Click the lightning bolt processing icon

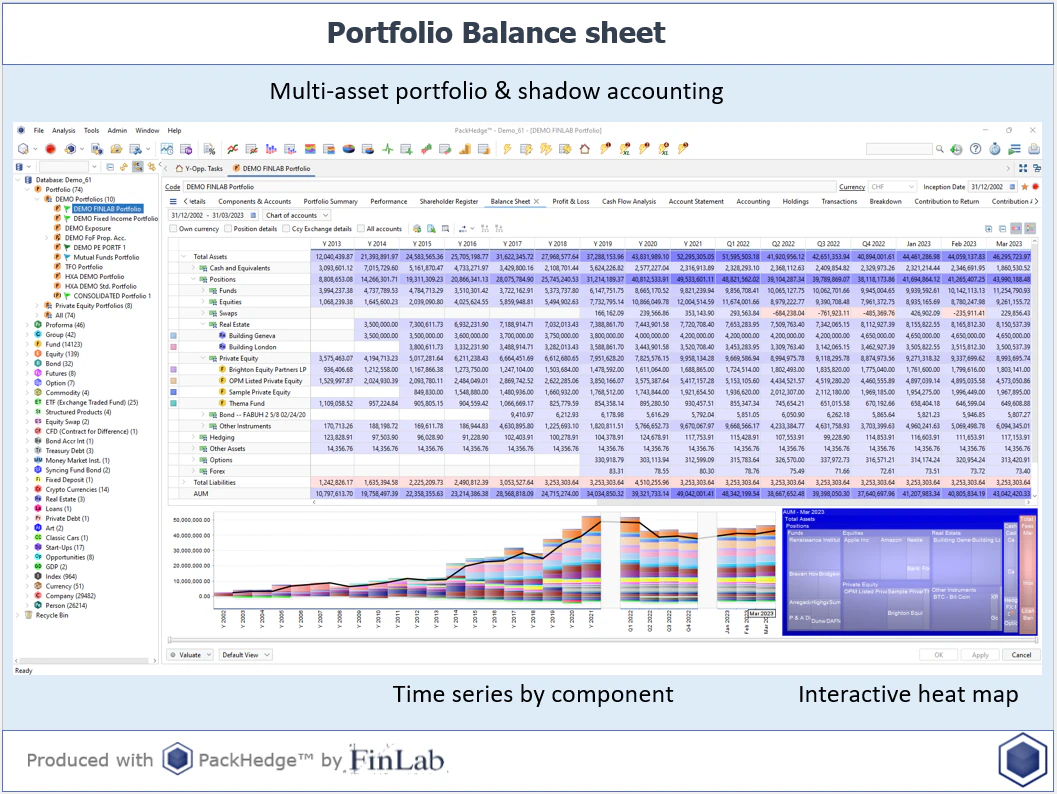pyautogui.click(x=507, y=148)
